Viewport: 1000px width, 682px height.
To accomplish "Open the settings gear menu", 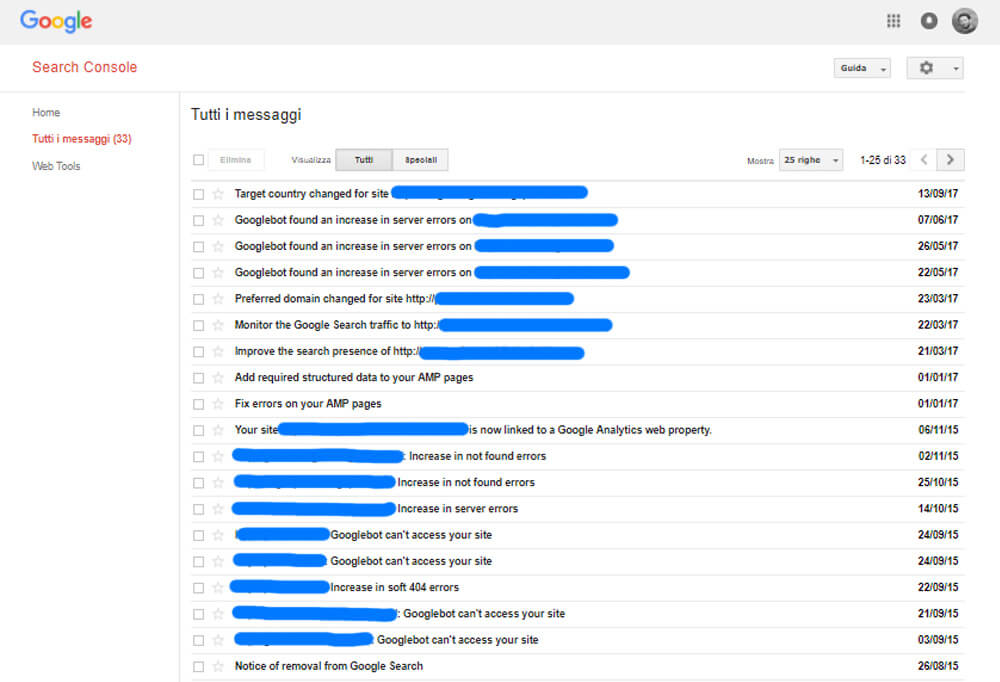I will coord(926,68).
